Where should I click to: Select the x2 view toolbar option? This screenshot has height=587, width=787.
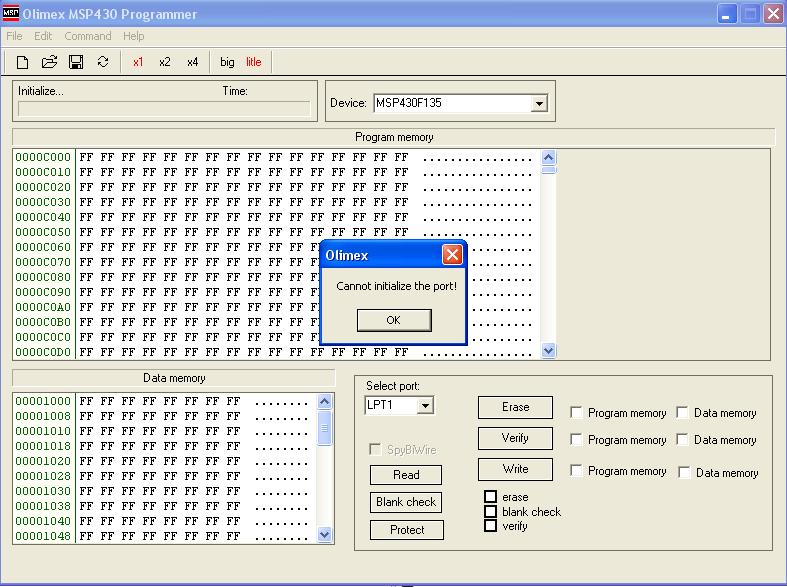point(165,62)
